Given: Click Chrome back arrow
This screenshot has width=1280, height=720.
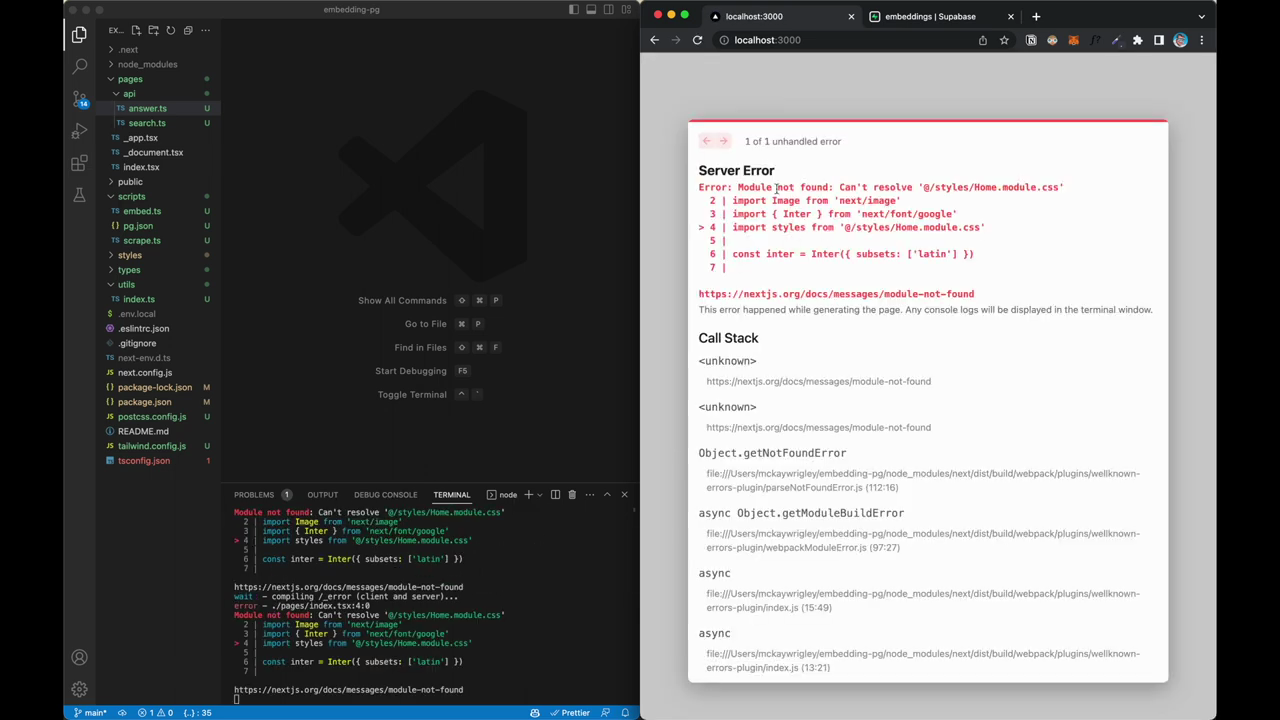Looking at the screenshot, I should click(x=654, y=40).
